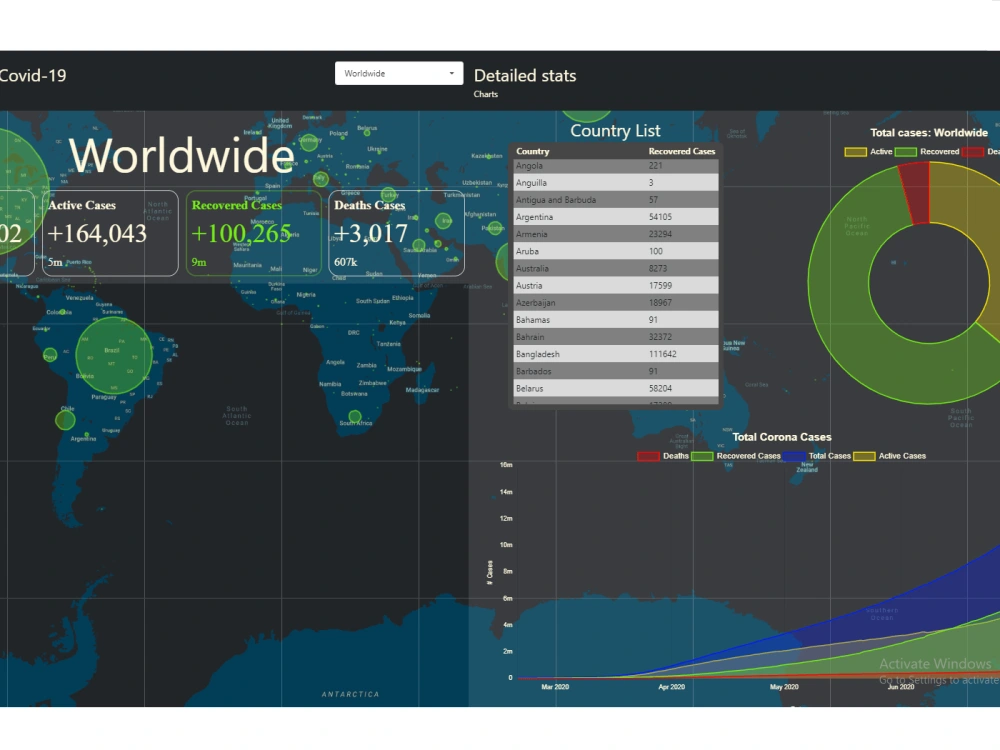The image size is (1000, 750).
Task: Click the Peru bubble on the map
Action: tap(50, 355)
